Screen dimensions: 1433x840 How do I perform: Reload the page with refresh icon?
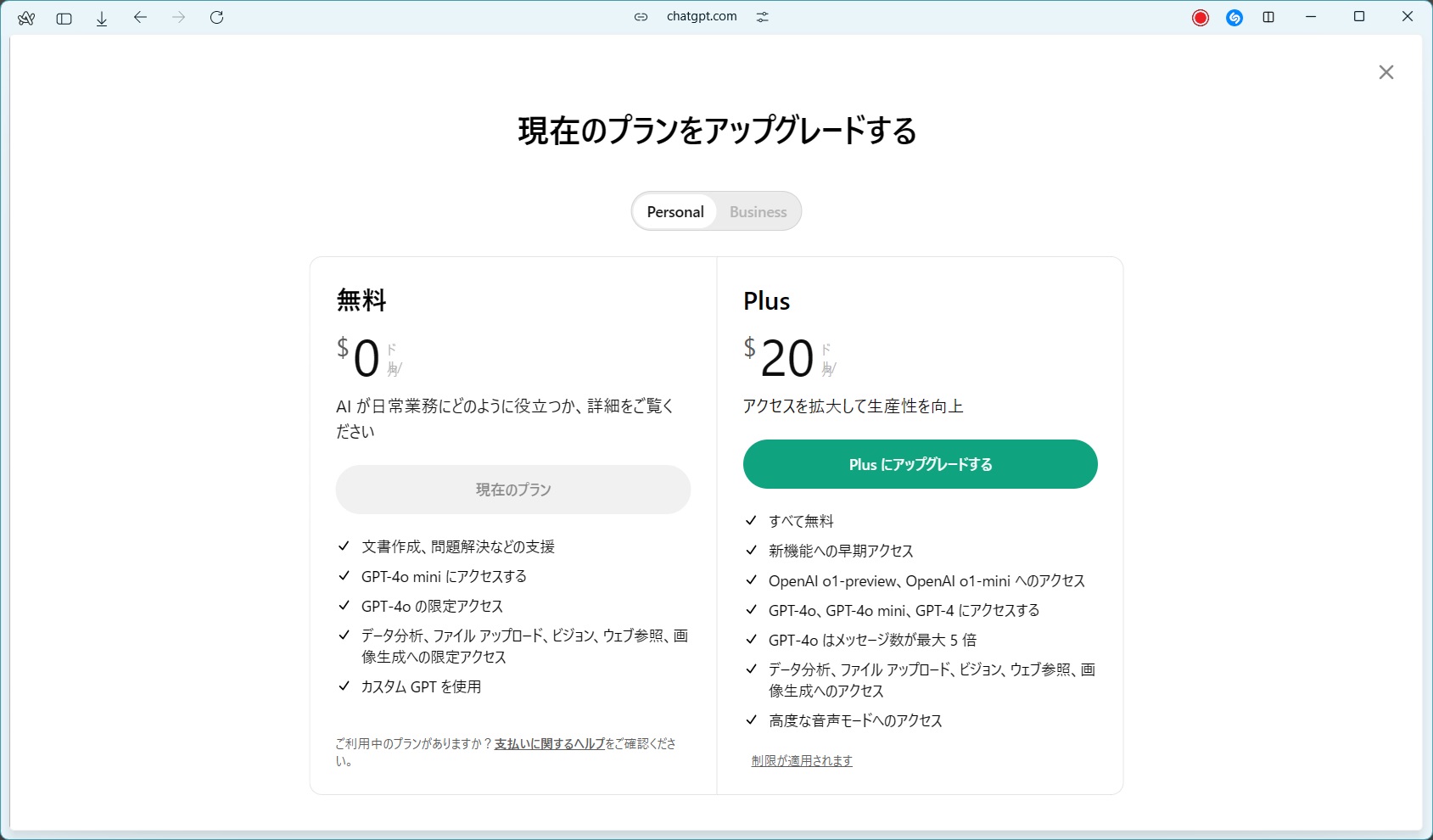tap(216, 17)
